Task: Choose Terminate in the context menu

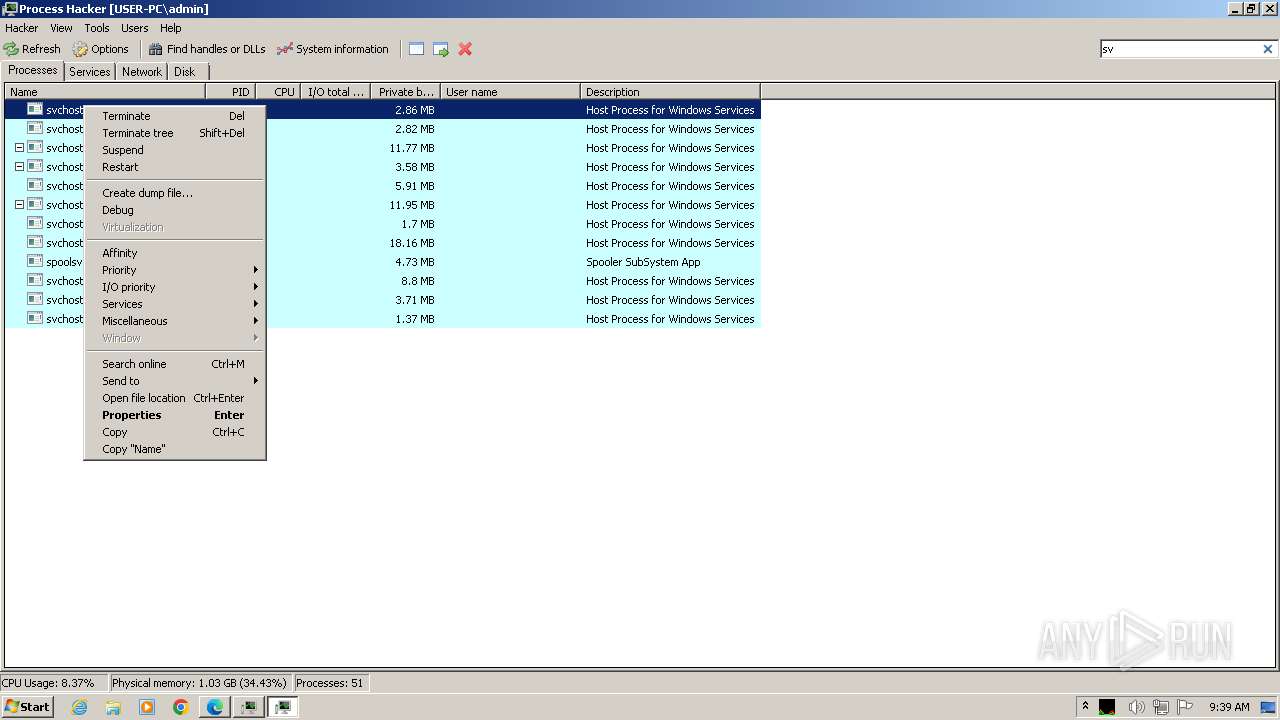Action: (174, 116)
